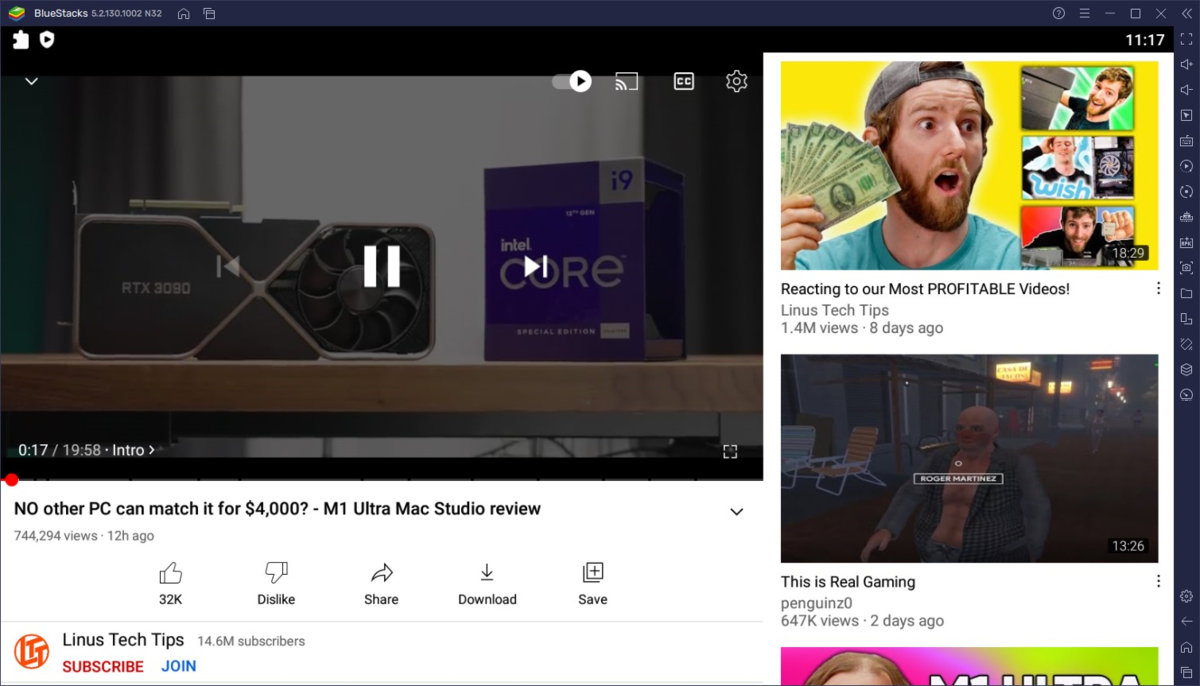The width and height of the screenshot is (1200, 686).
Task: Open the multi-window icon in the BlueStacks title bar
Action: [209, 13]
